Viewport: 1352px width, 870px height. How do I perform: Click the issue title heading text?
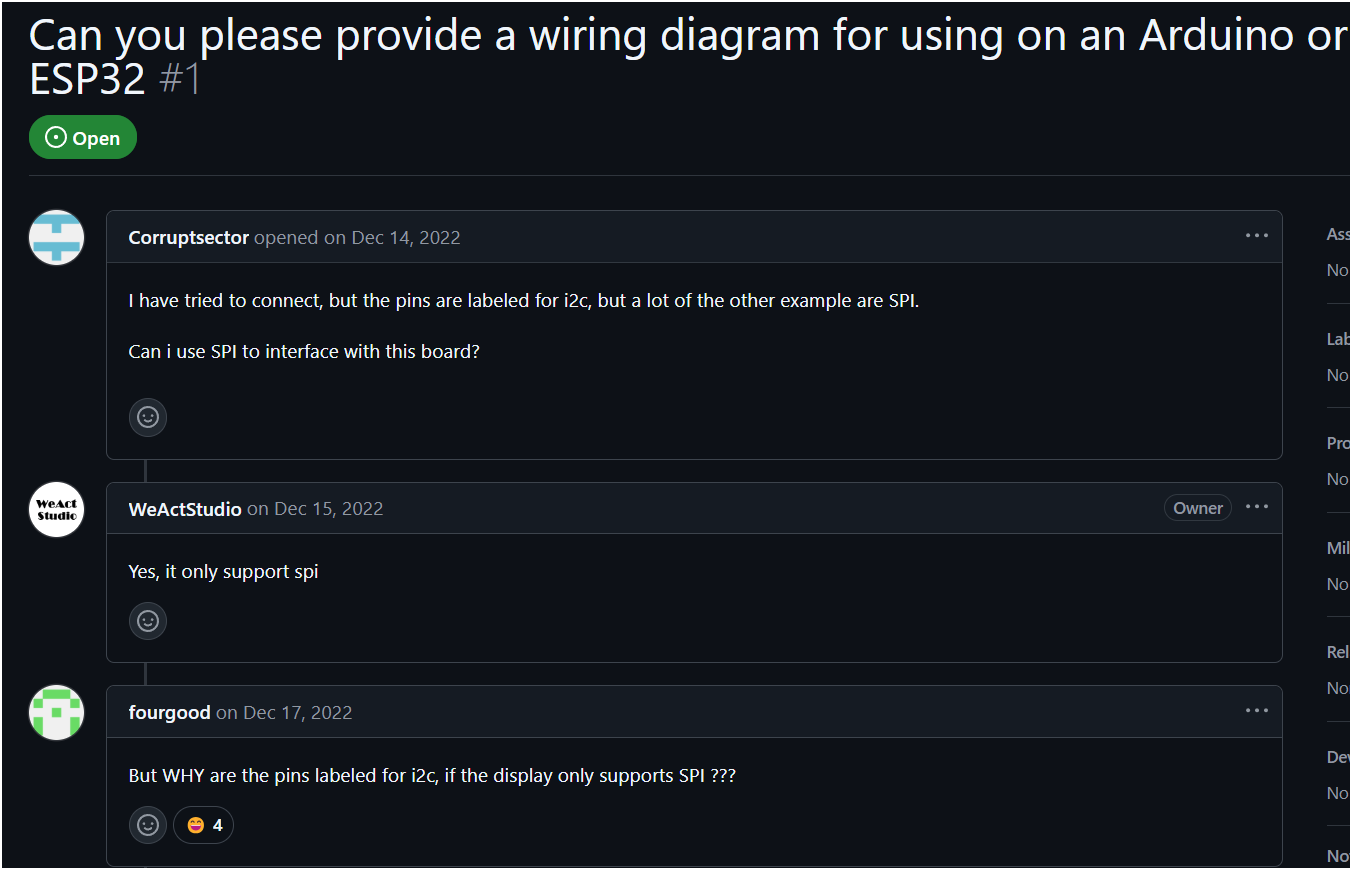coord(689,56)
